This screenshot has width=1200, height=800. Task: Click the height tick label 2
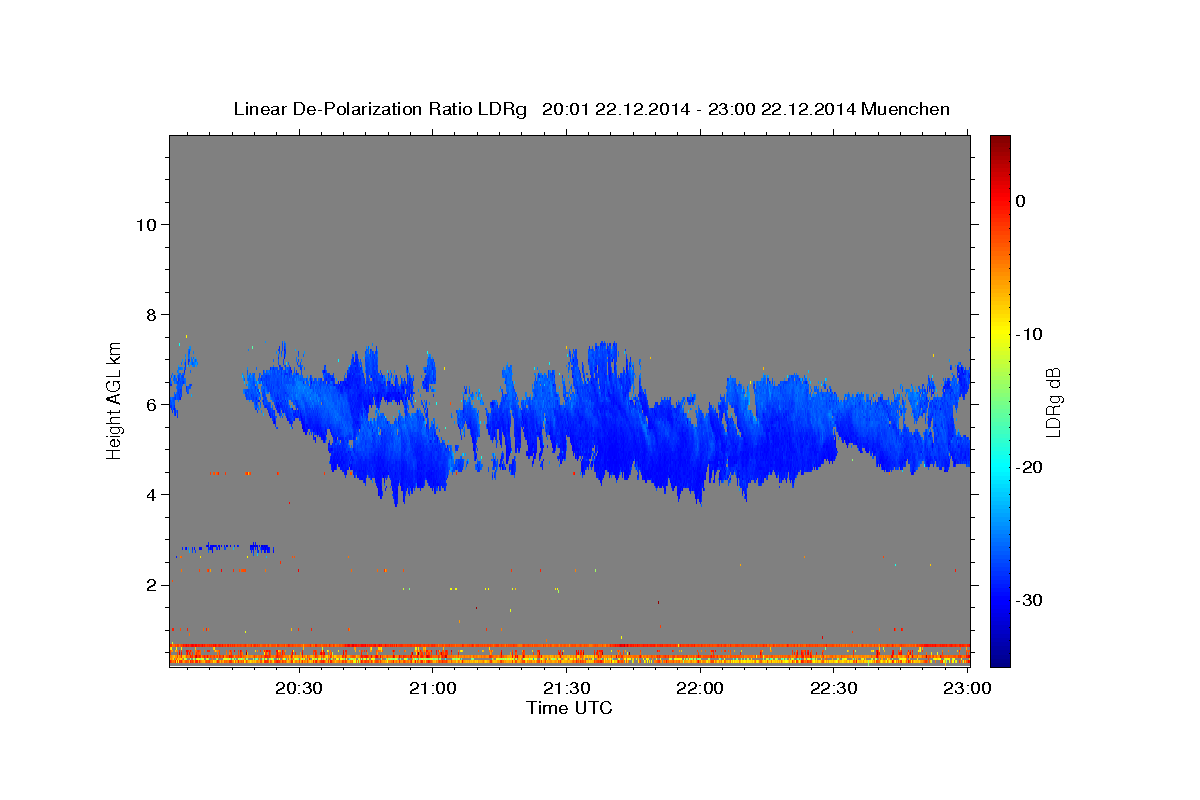[152, 584]
